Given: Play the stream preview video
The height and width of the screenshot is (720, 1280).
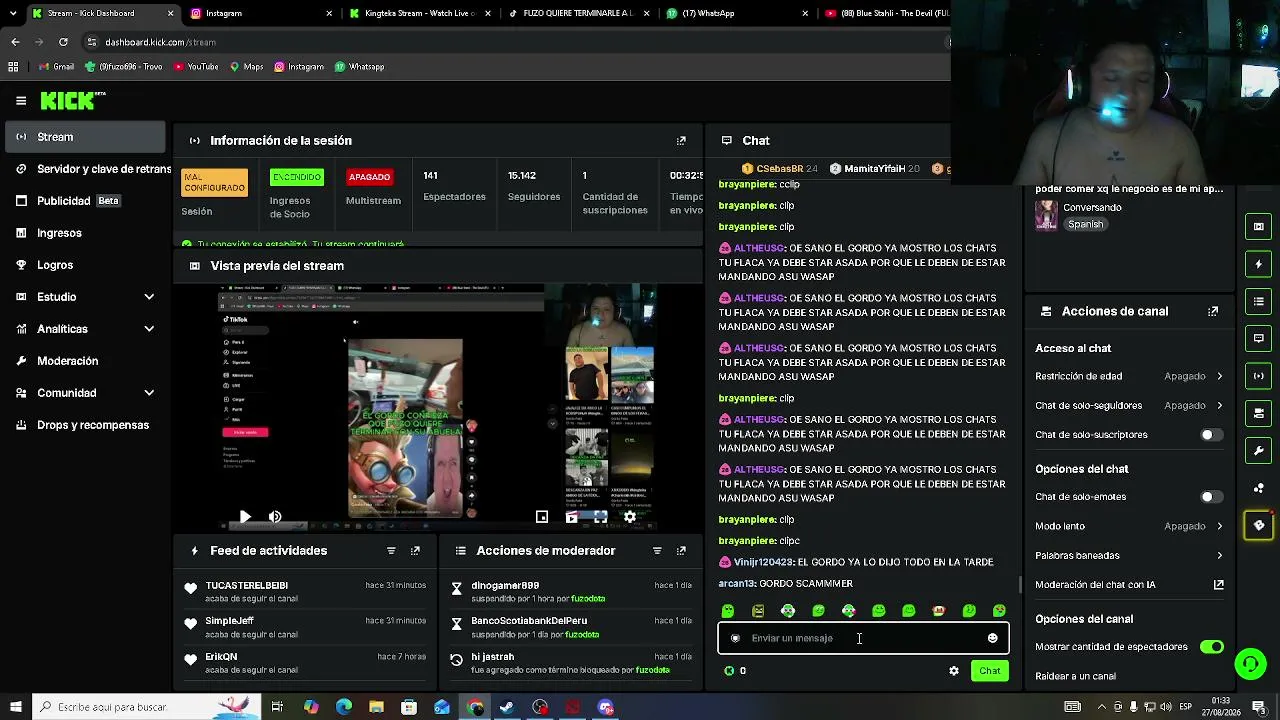Looking at the screenshot, I should pyautogui.click(x=245, y=517).
